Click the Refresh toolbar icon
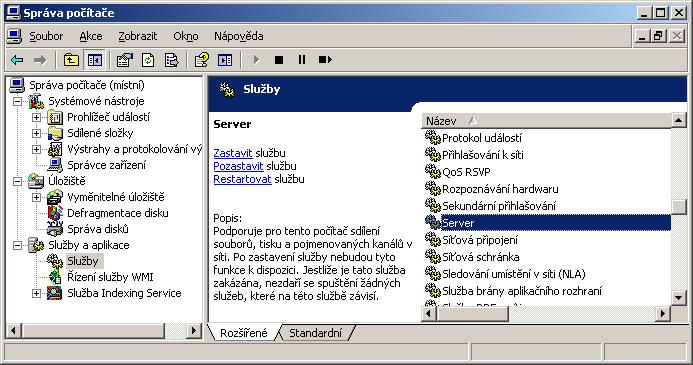Image resolution: width=693 pixels, height=365 pixels. coord(148,60)
